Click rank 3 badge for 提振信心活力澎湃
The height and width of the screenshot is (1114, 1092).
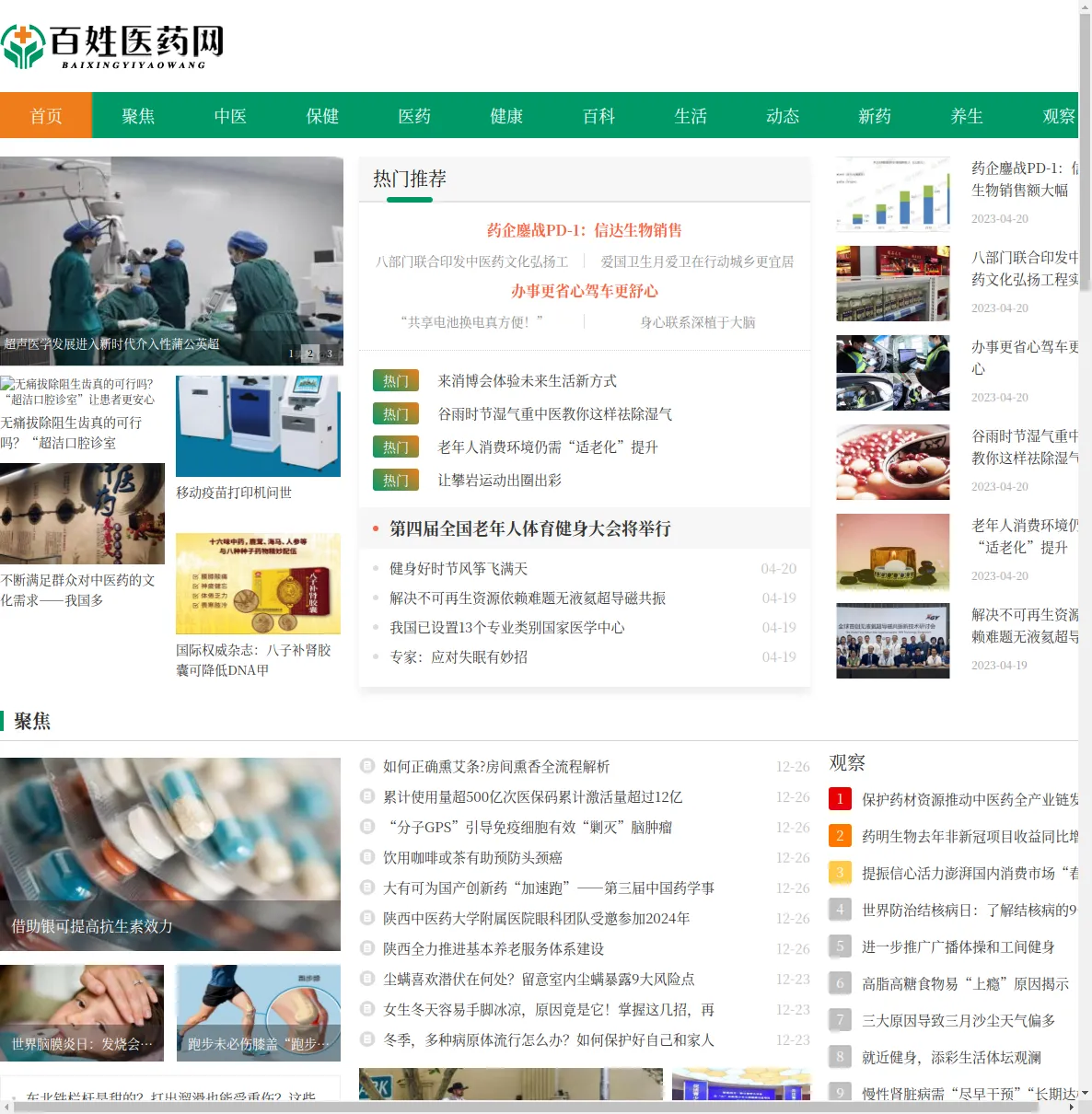pyautogui.click(x=840, y=872)
